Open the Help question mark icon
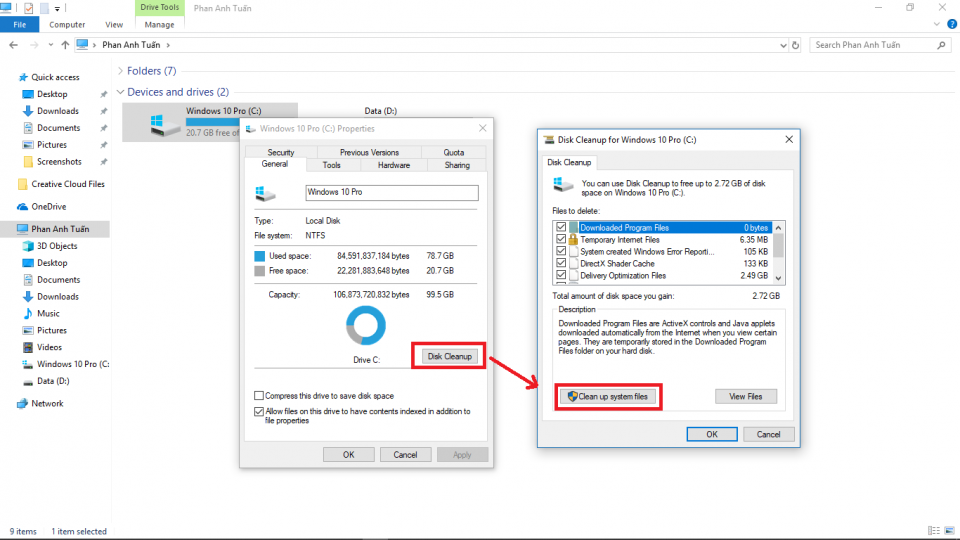The width and height of the screenshot is (960, 540). click(952, 24)
